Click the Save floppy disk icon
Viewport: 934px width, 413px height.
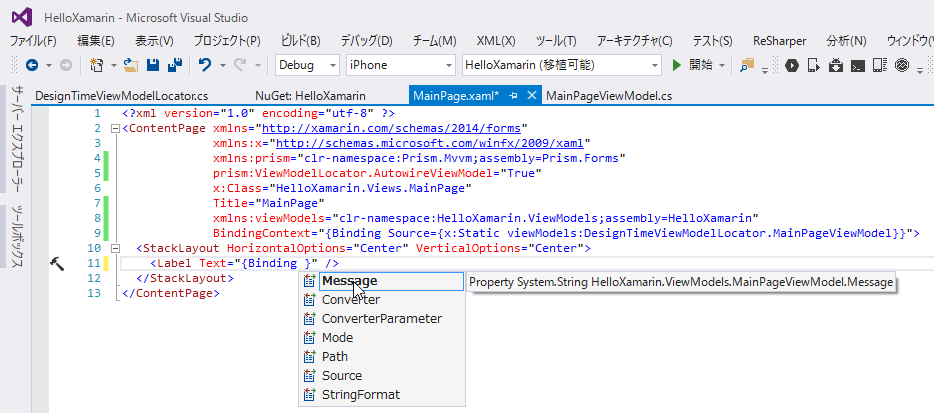point(153,65)
